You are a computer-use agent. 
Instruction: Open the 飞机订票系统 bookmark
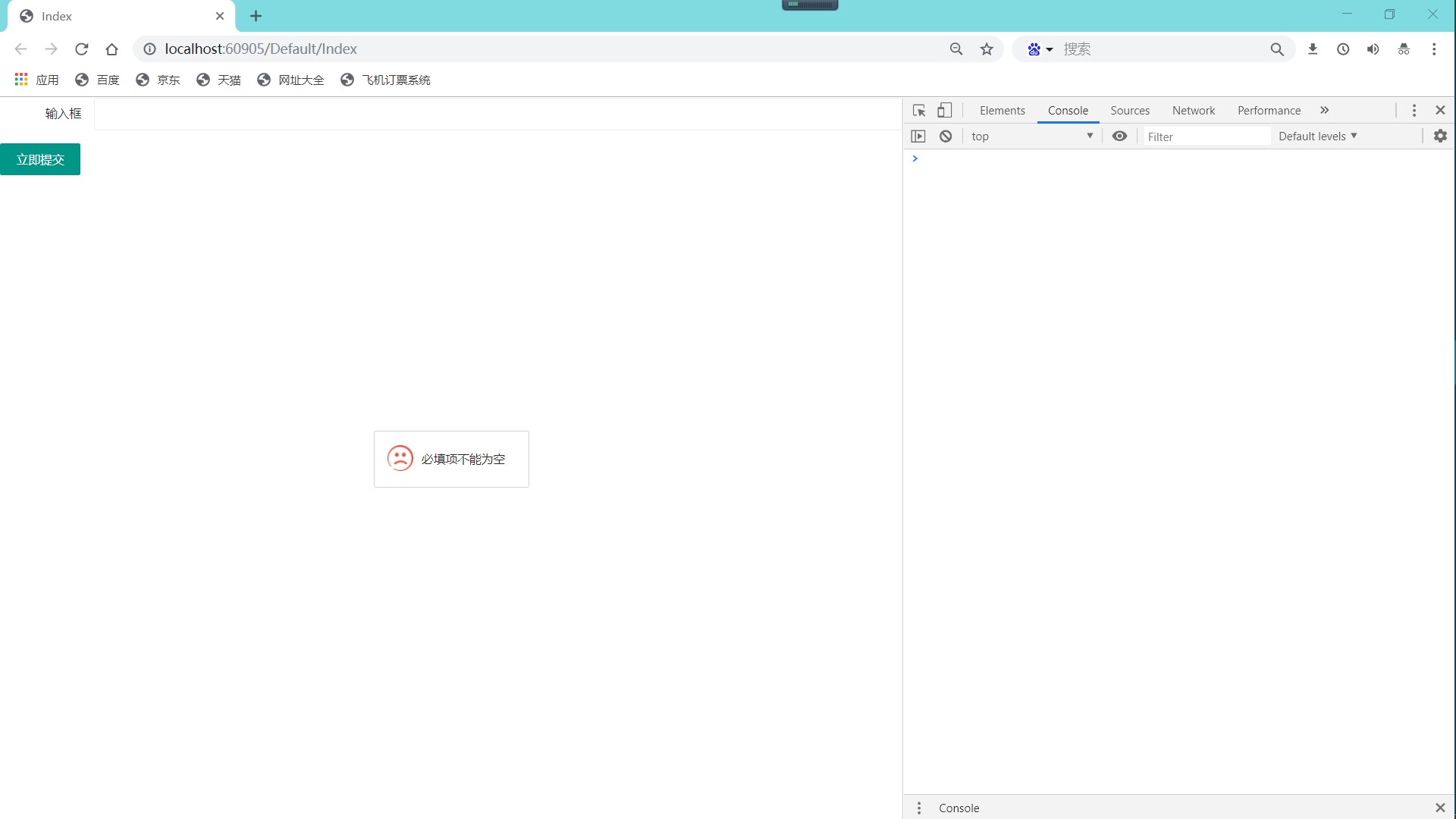click(x=395, y=80)
